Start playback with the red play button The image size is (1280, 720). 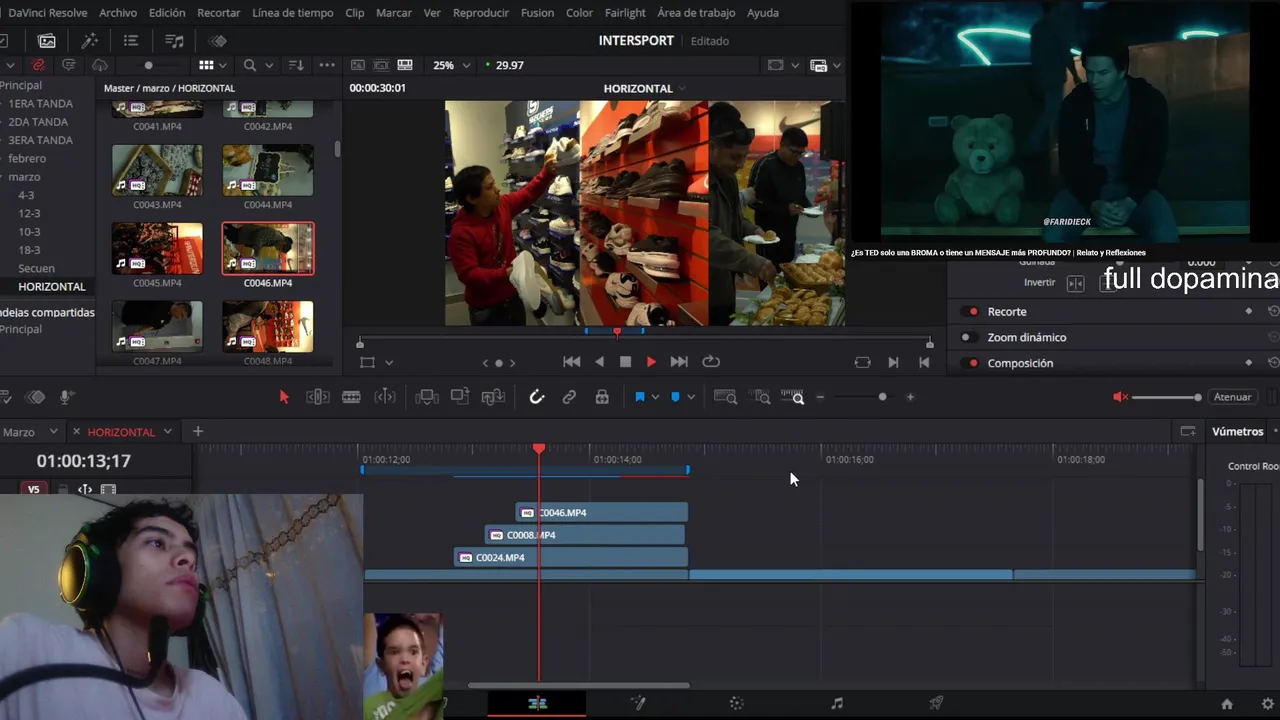(651, 362)
